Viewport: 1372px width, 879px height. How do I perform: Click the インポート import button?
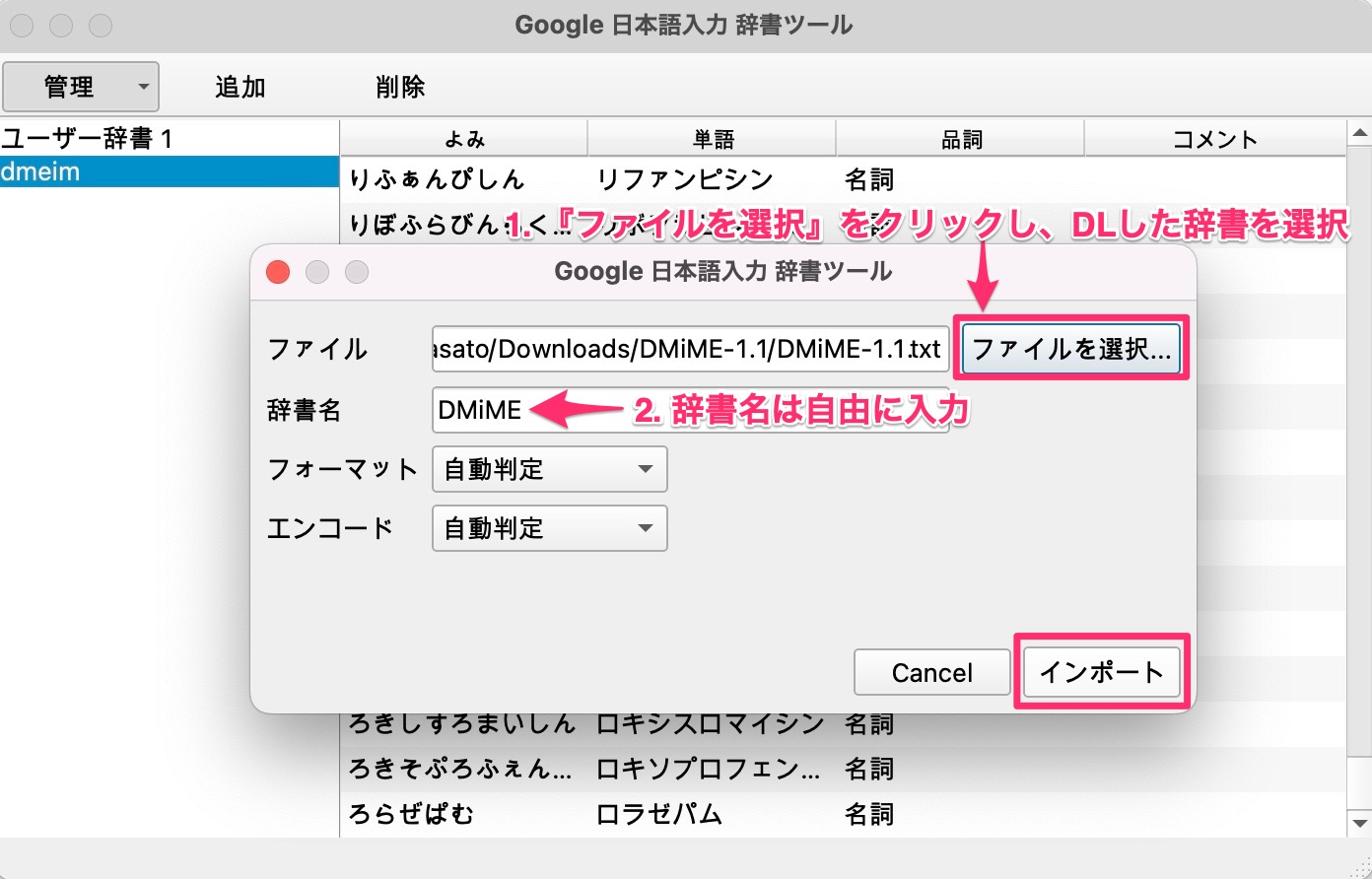(x=1100, y=672)
